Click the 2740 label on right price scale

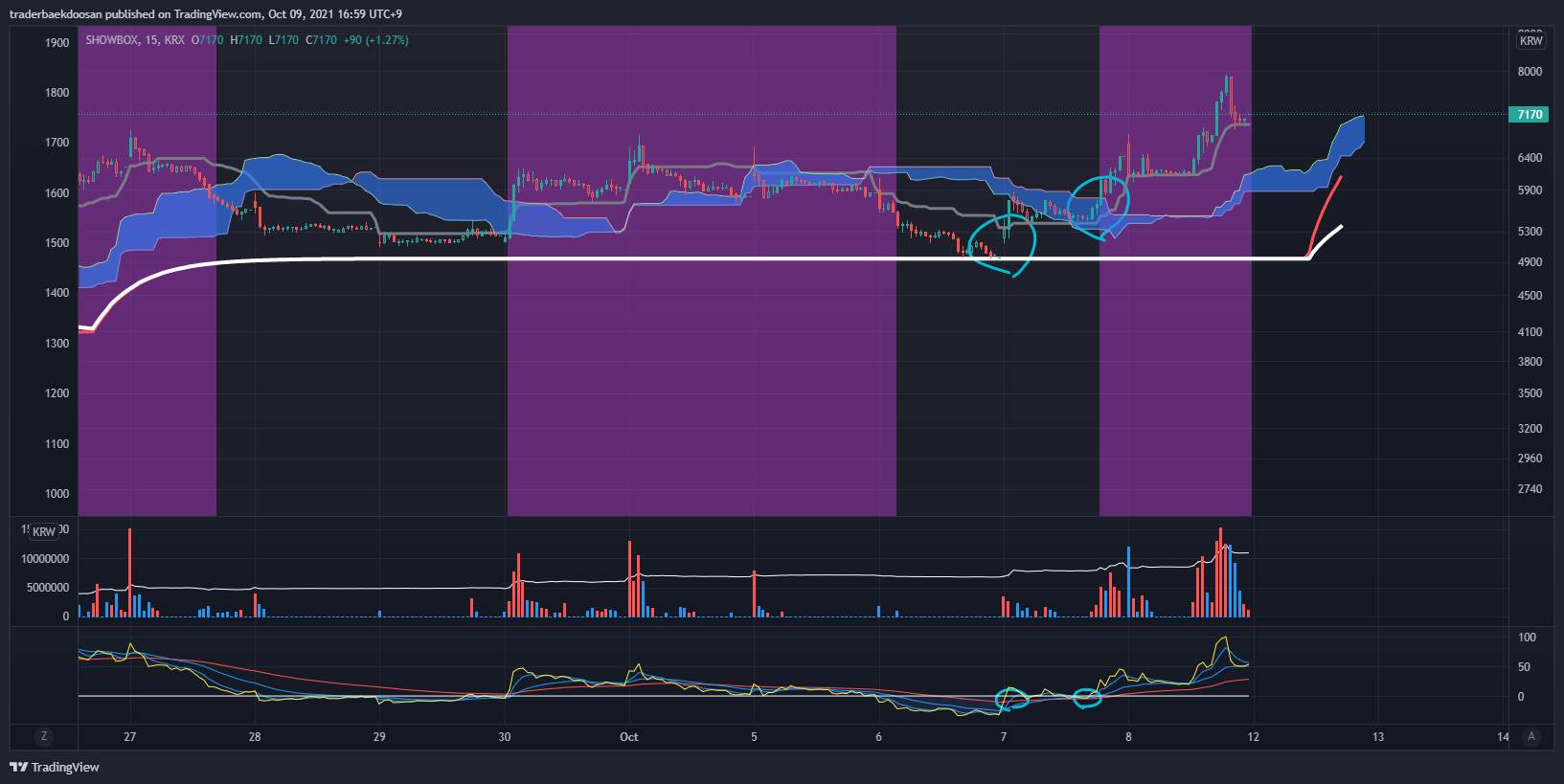click(x=1530, y=489)
